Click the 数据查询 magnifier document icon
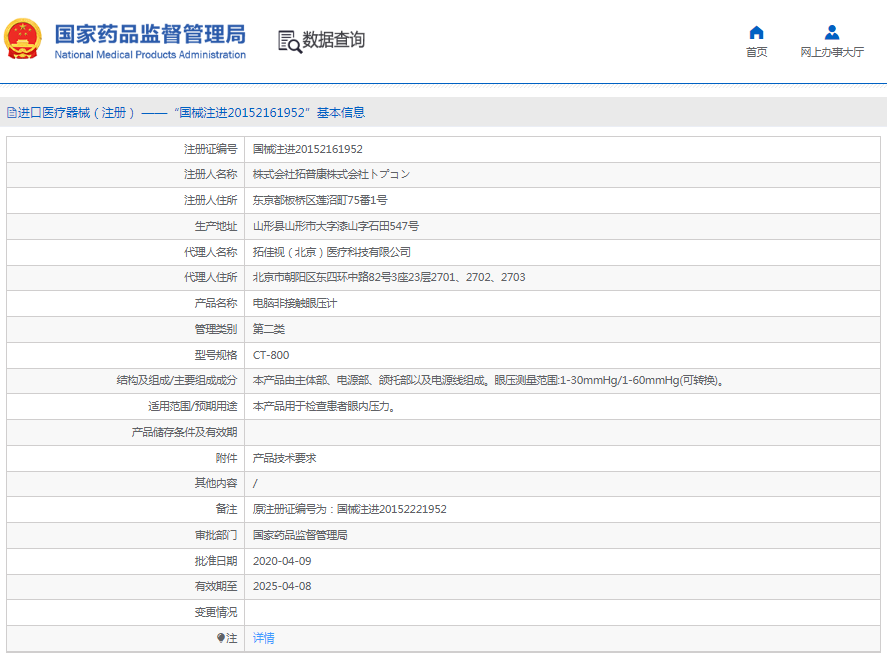 tap(289, 41)
